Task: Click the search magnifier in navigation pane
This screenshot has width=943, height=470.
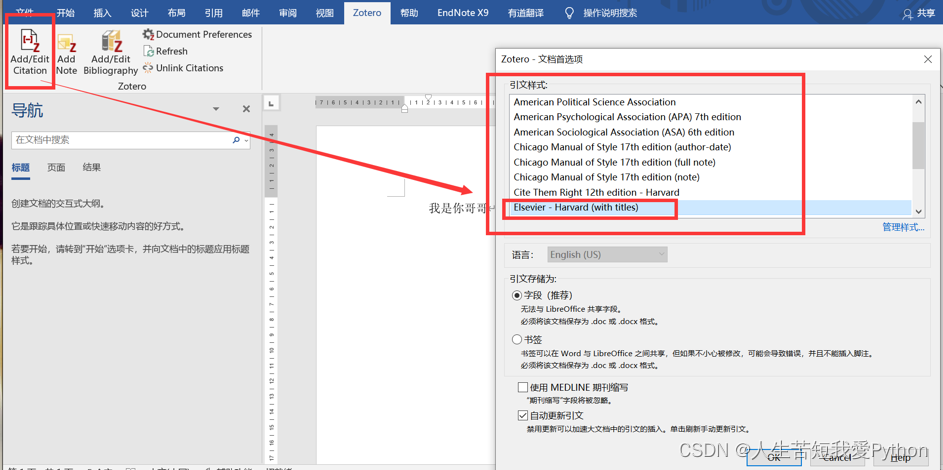Action: (236, 140)
